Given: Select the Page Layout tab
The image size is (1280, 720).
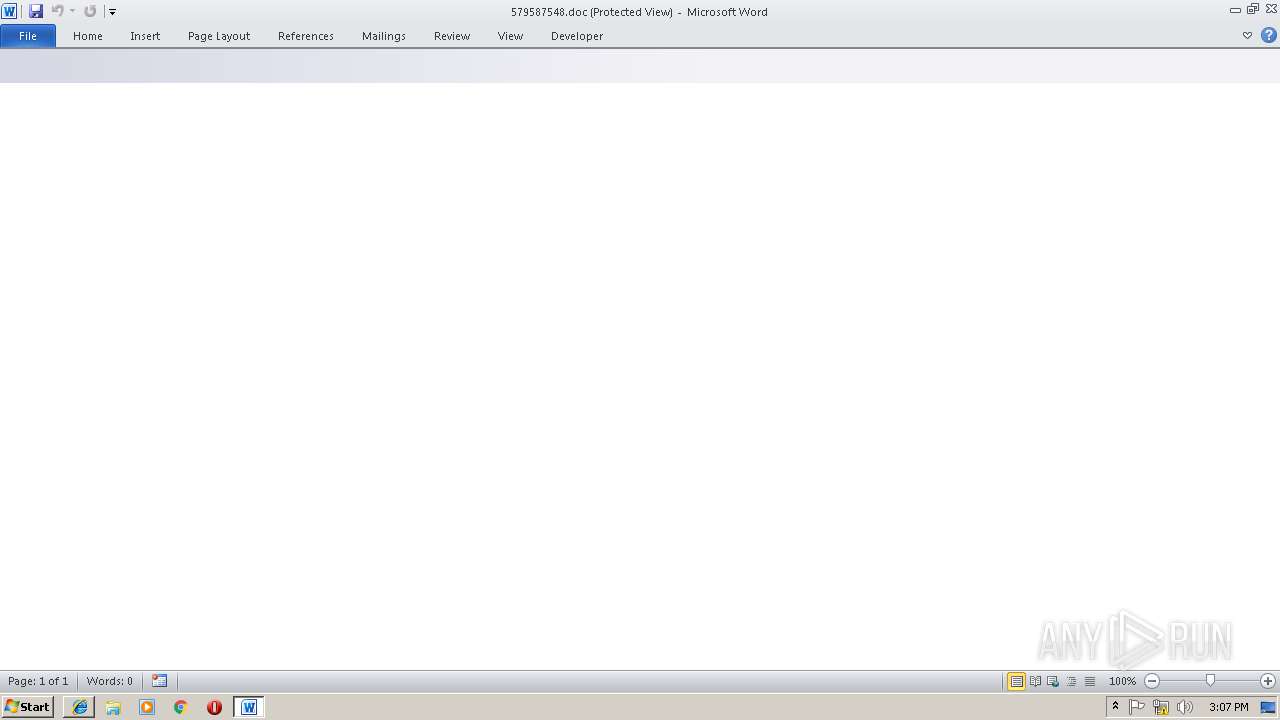Looking at the screenshot, I should (x=219, y=36).
